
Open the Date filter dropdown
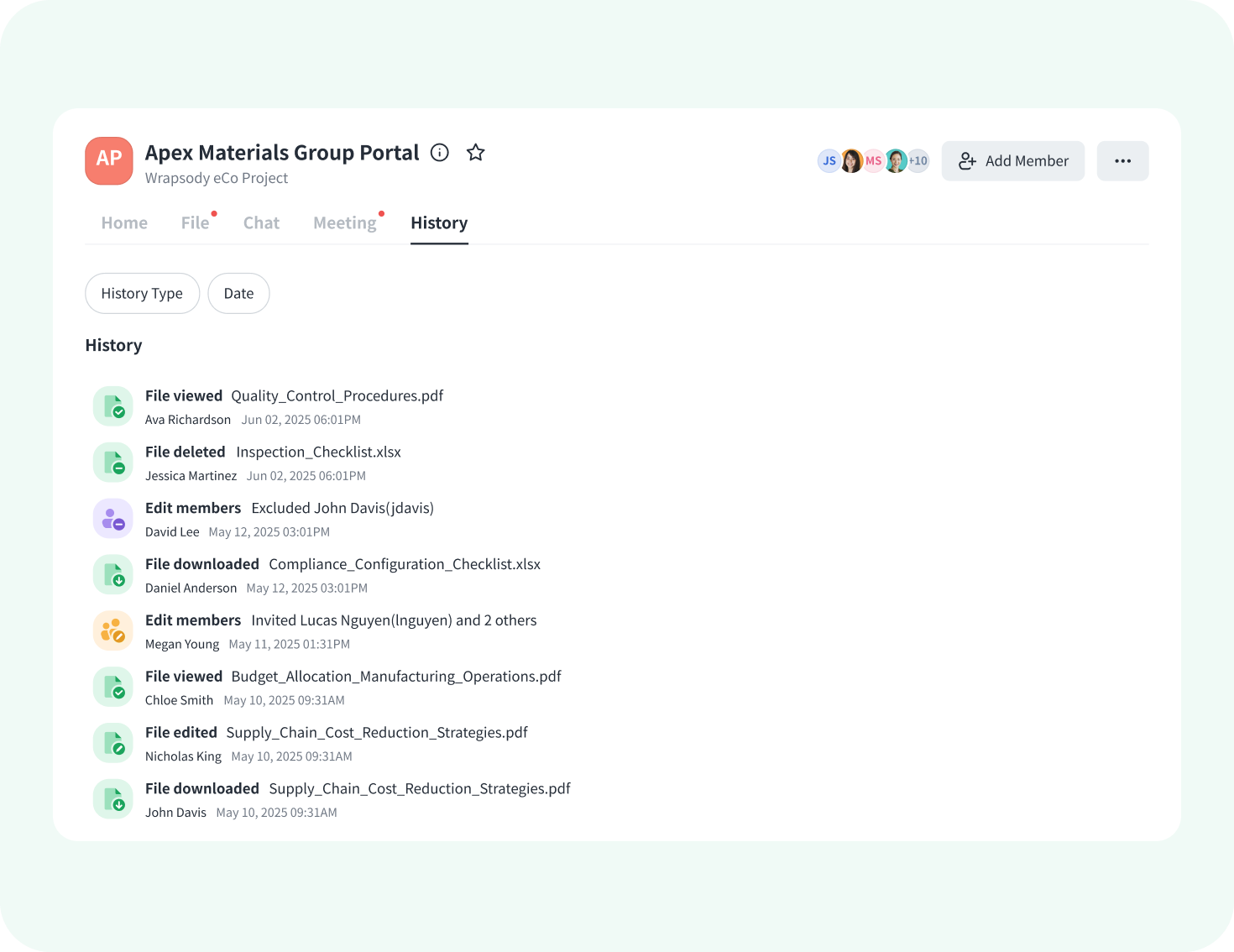[238, 293]
